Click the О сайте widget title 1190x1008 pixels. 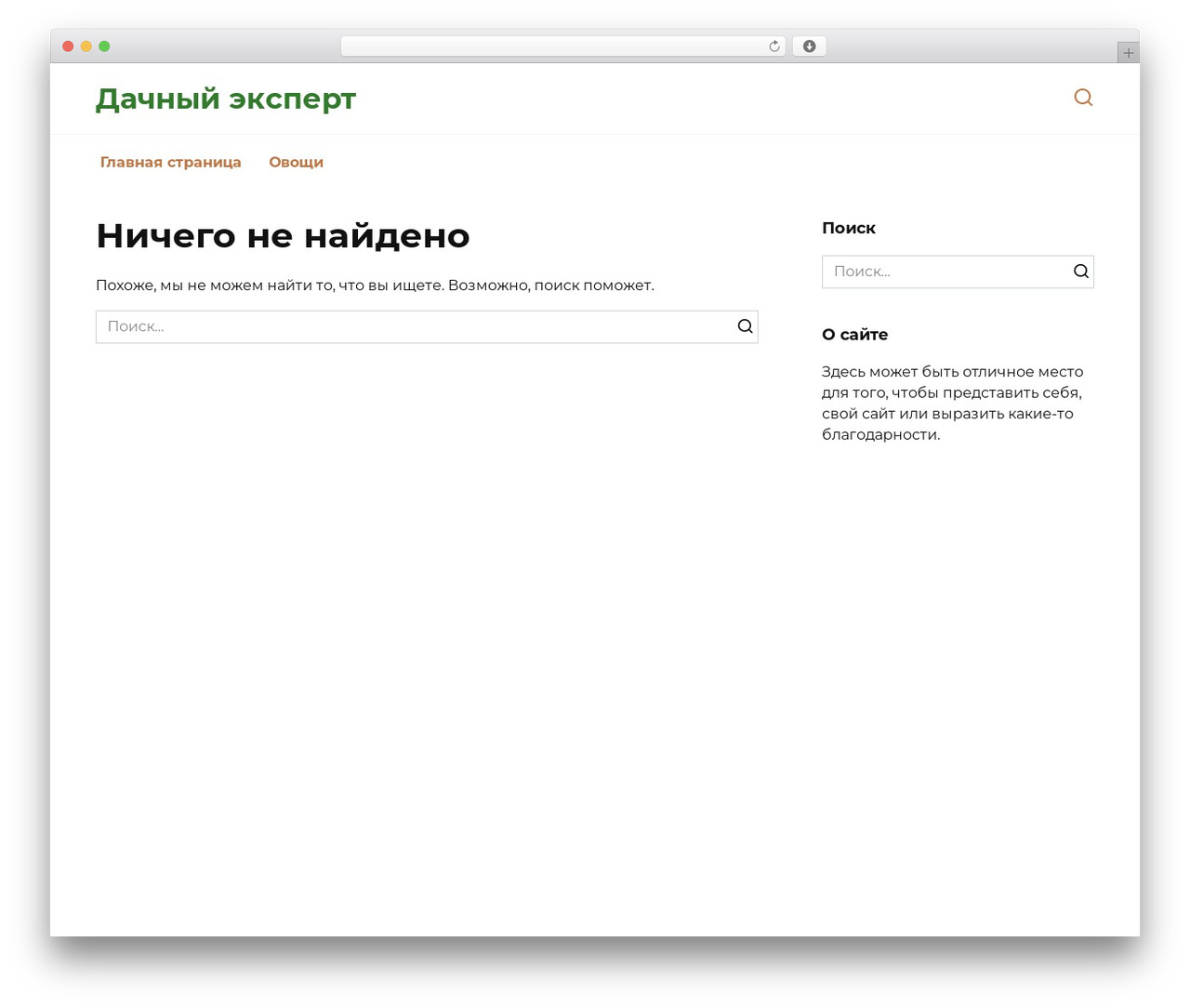pos(855,335)
